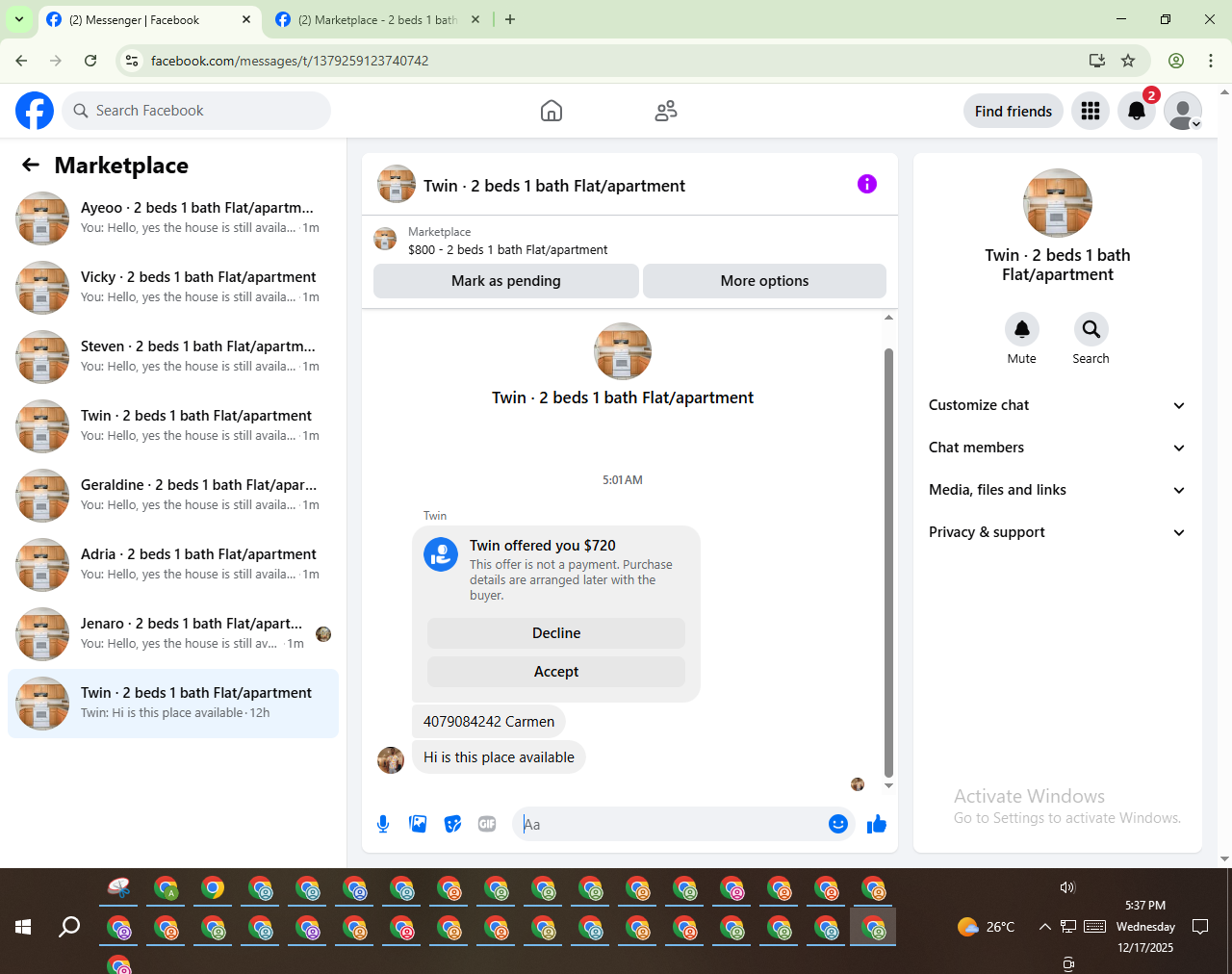Open Steven's conversation
The image size is (1232, 974).
click(x=173, y=357)
